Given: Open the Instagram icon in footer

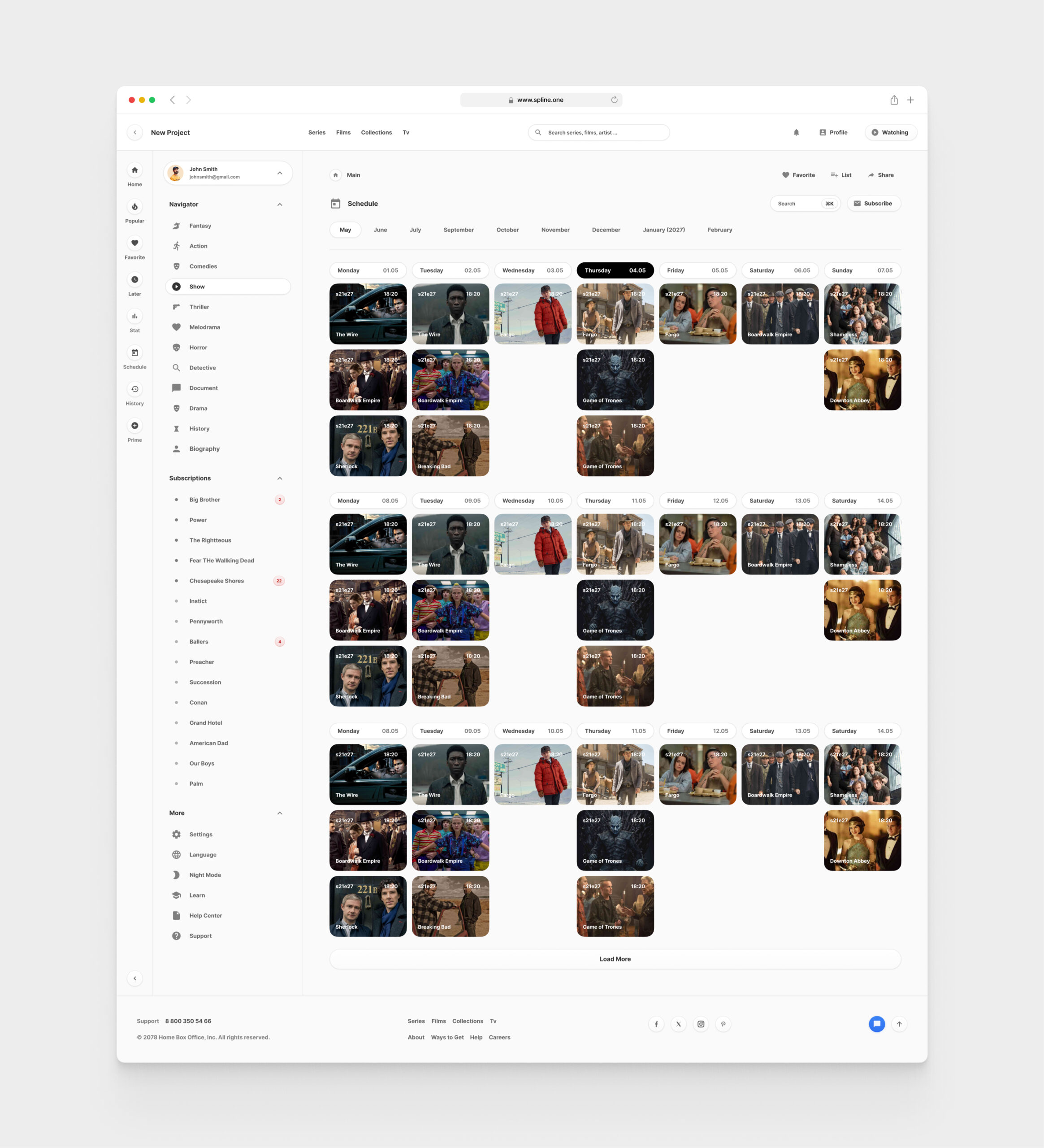Looking at the screenshot, I should click(701, 1024).
